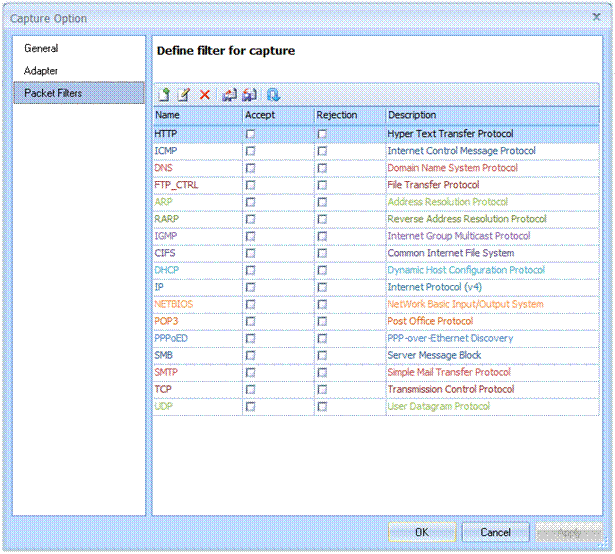Click 'PPP-over-Ethernet Discovery' description
Image resolution: width=615 pixels, height=554 pixels.
[x=450, y=338]
